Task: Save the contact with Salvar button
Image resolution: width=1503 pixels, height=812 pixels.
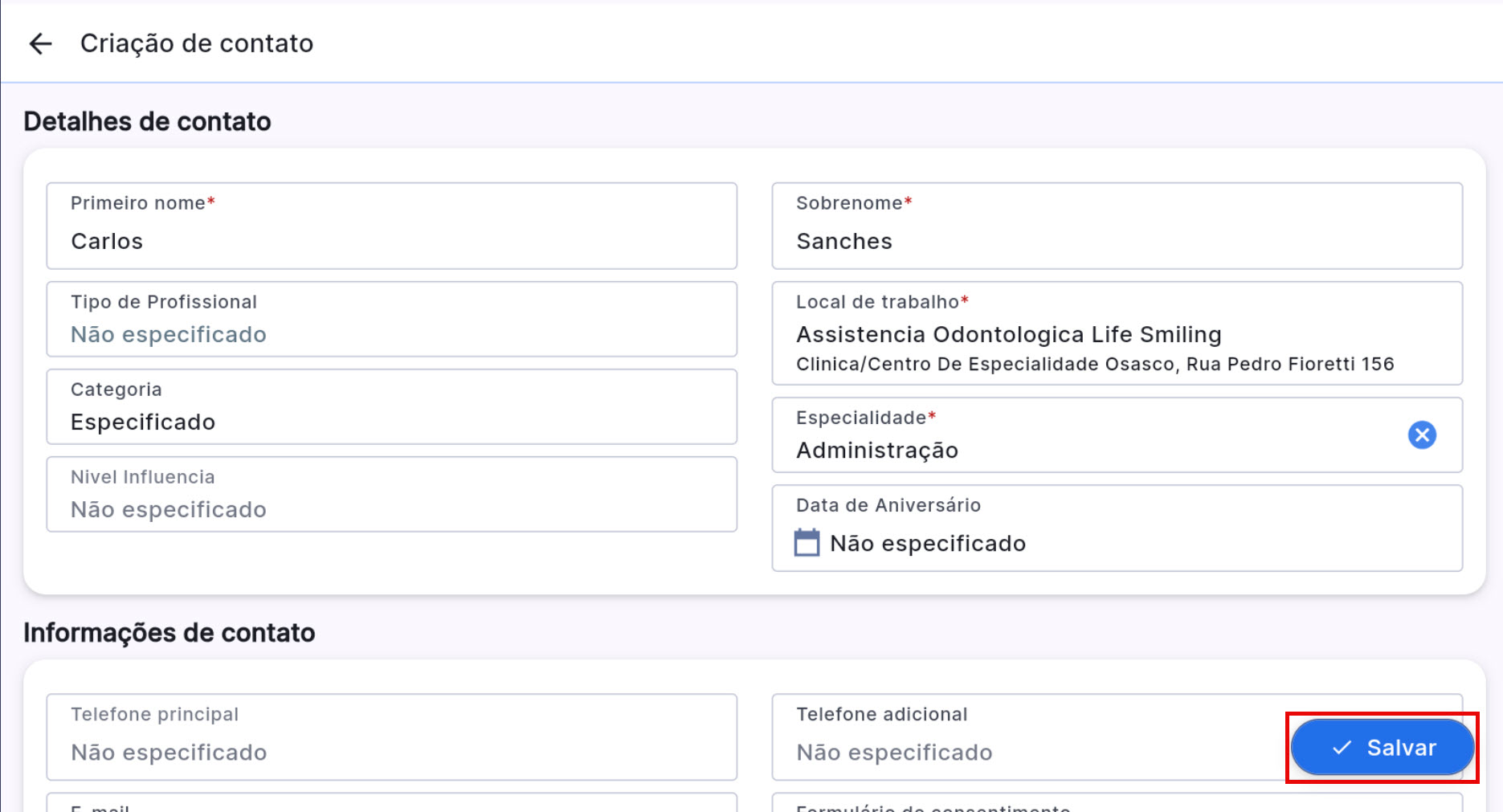Action: pos(1382,748)
